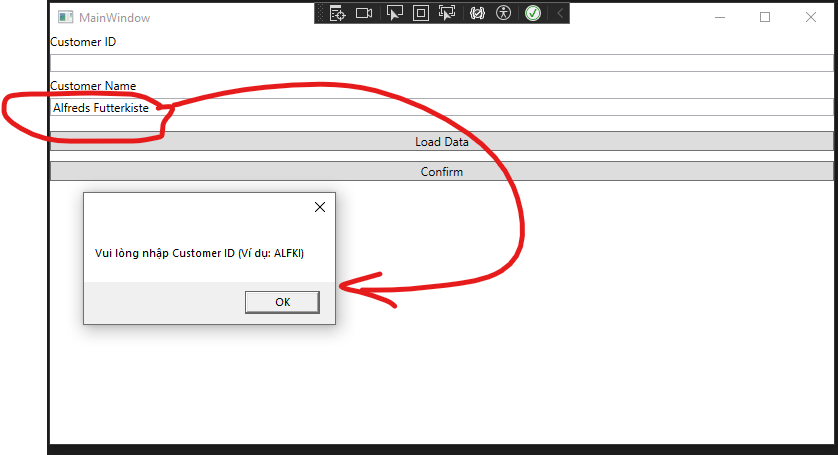
Task: Click the Confirm button
Action: point(441,171)
